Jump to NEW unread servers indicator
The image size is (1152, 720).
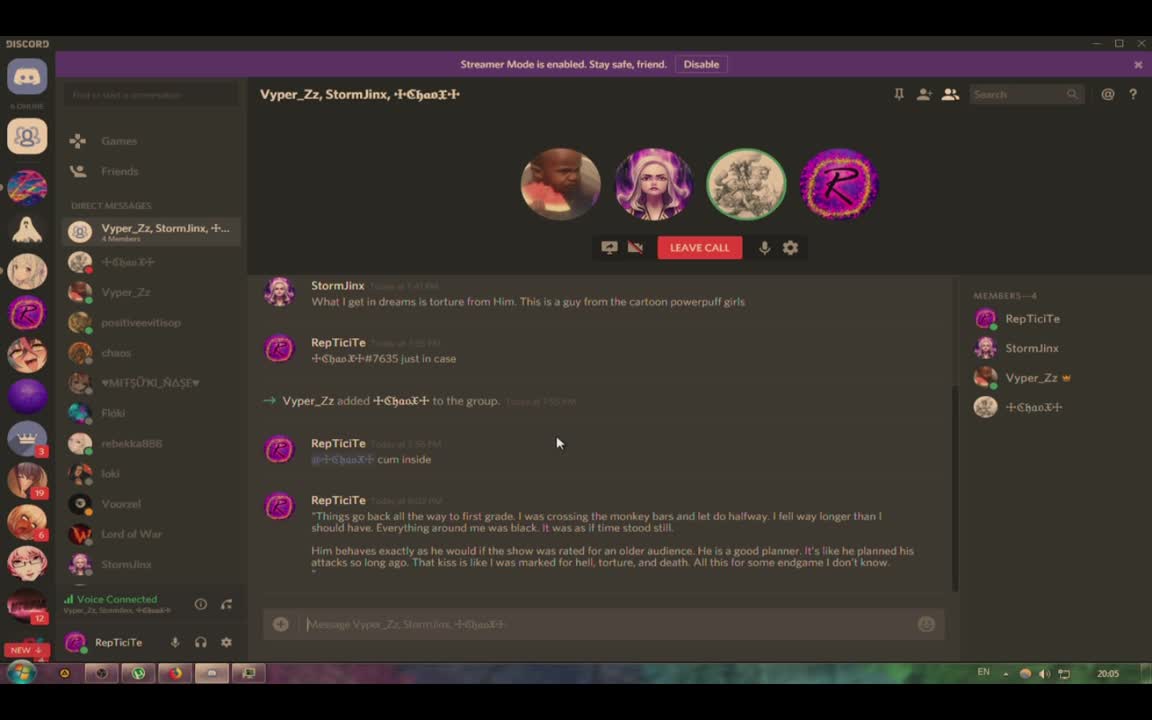coord(26,650)
